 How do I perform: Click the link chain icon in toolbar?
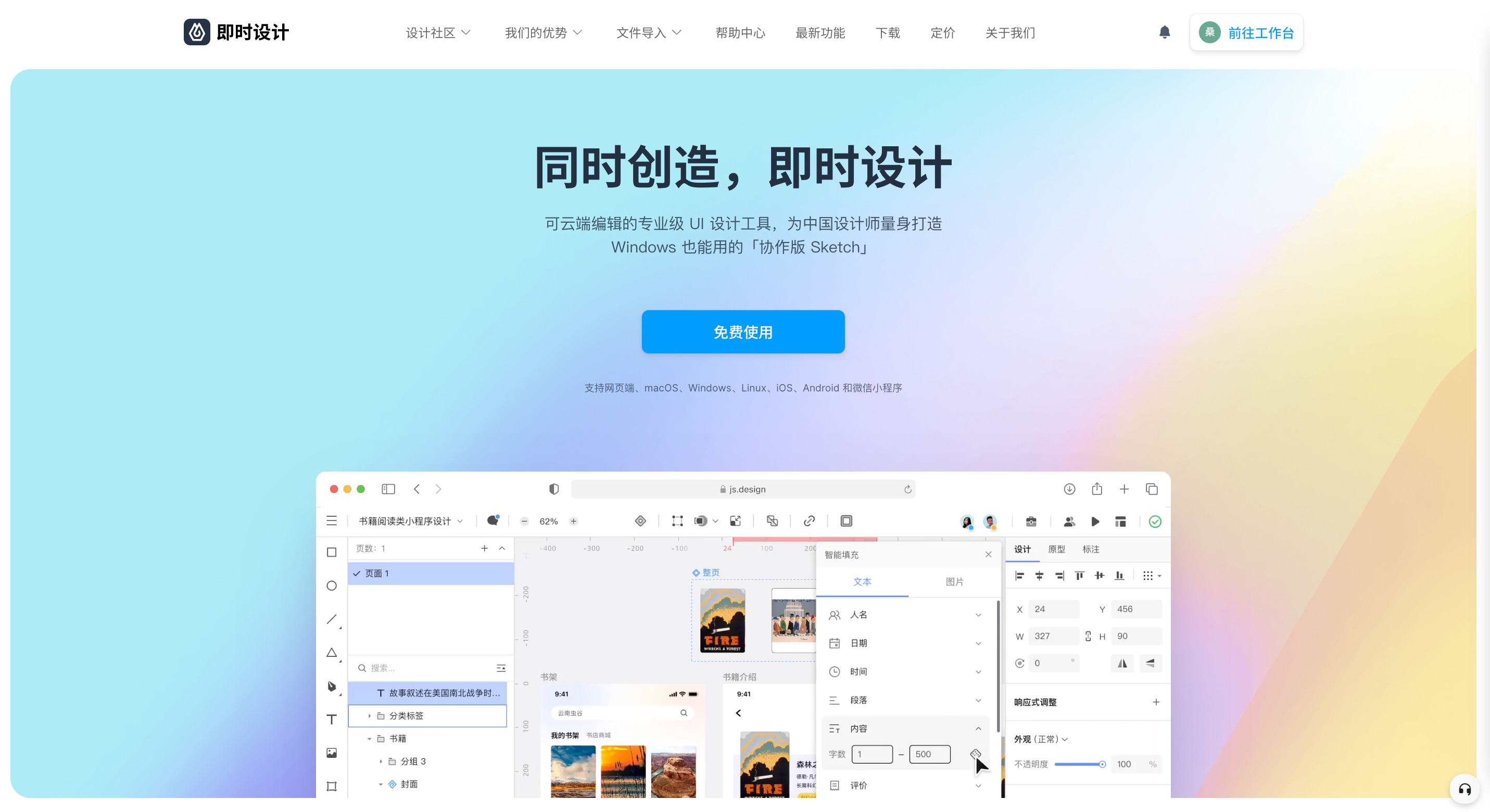tap(809, 521)
